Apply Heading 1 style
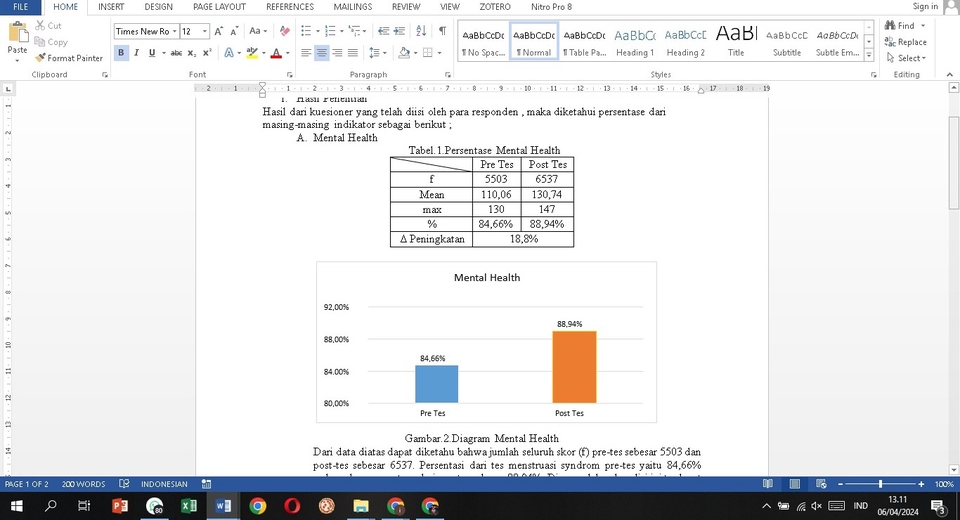Screen dimensions: 960x520 tap(635, 42)
